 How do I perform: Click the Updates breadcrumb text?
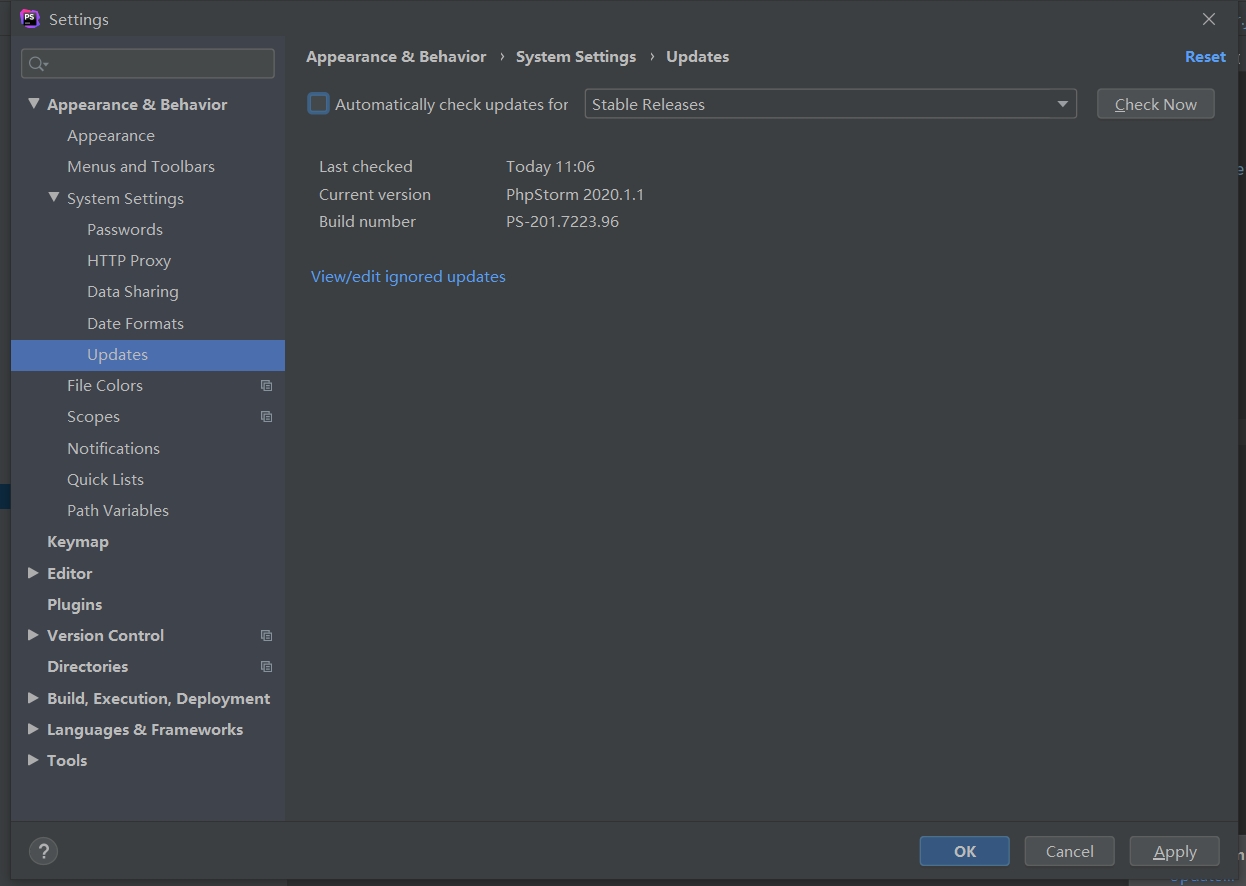(698, 57)
